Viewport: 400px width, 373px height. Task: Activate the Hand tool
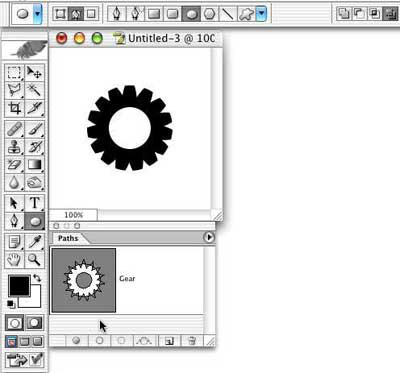point(14,260)
